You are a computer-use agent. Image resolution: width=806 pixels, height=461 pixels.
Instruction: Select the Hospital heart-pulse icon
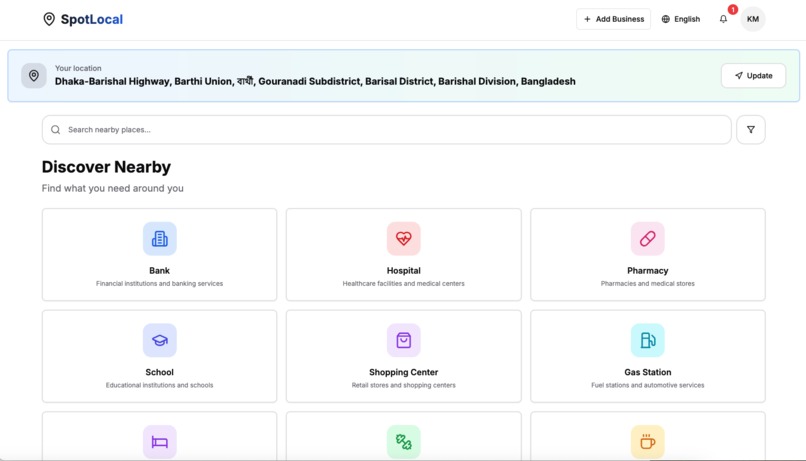(x=404, y=238)
